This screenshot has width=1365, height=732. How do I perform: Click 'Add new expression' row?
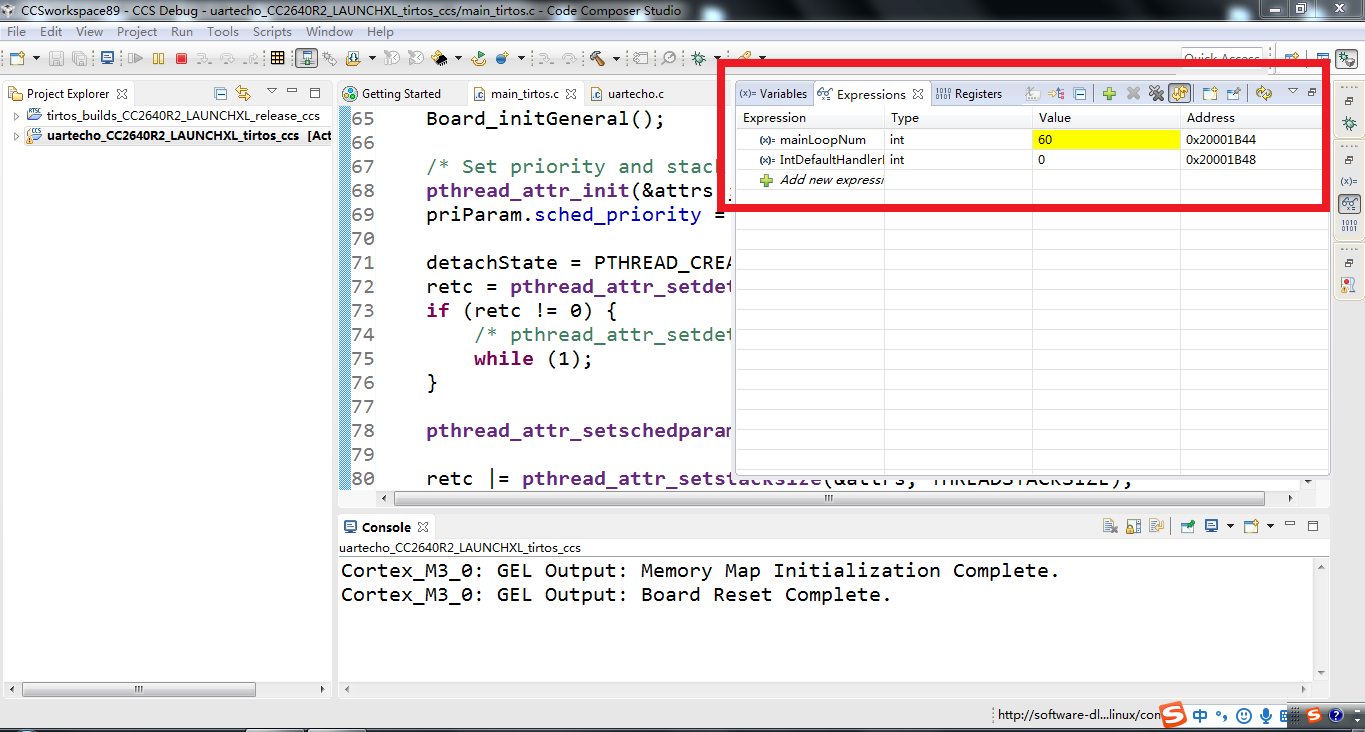(830, 180)
